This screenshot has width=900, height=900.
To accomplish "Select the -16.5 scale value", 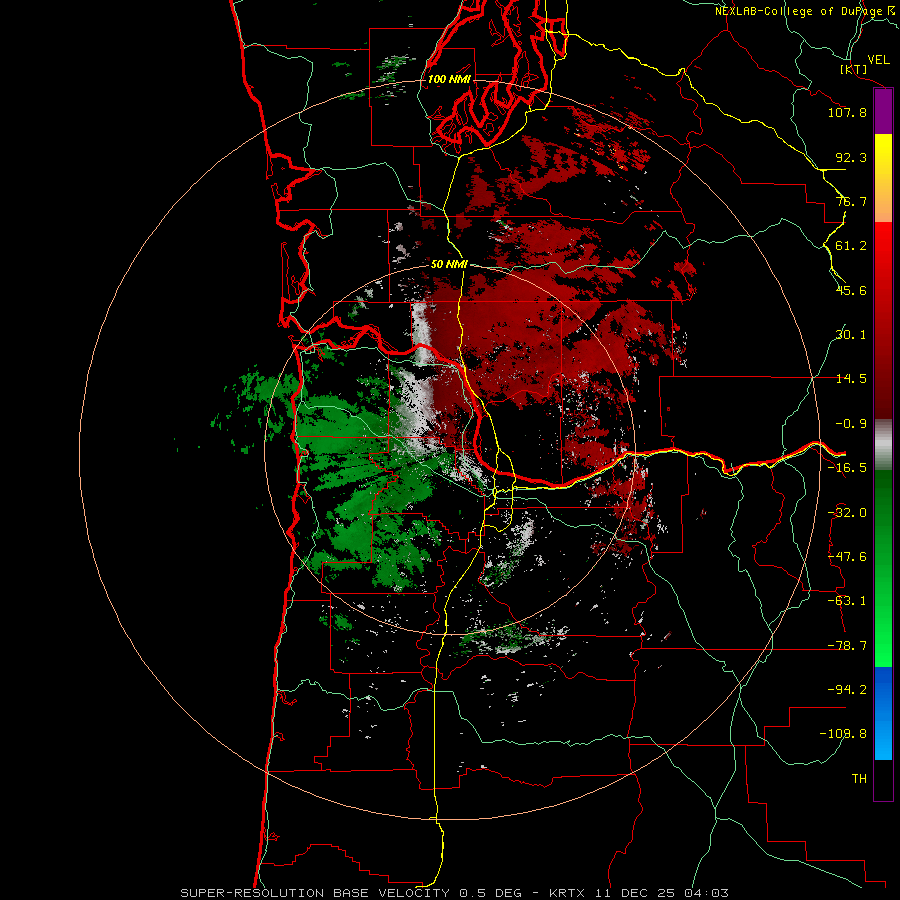I will click(847, 468).
